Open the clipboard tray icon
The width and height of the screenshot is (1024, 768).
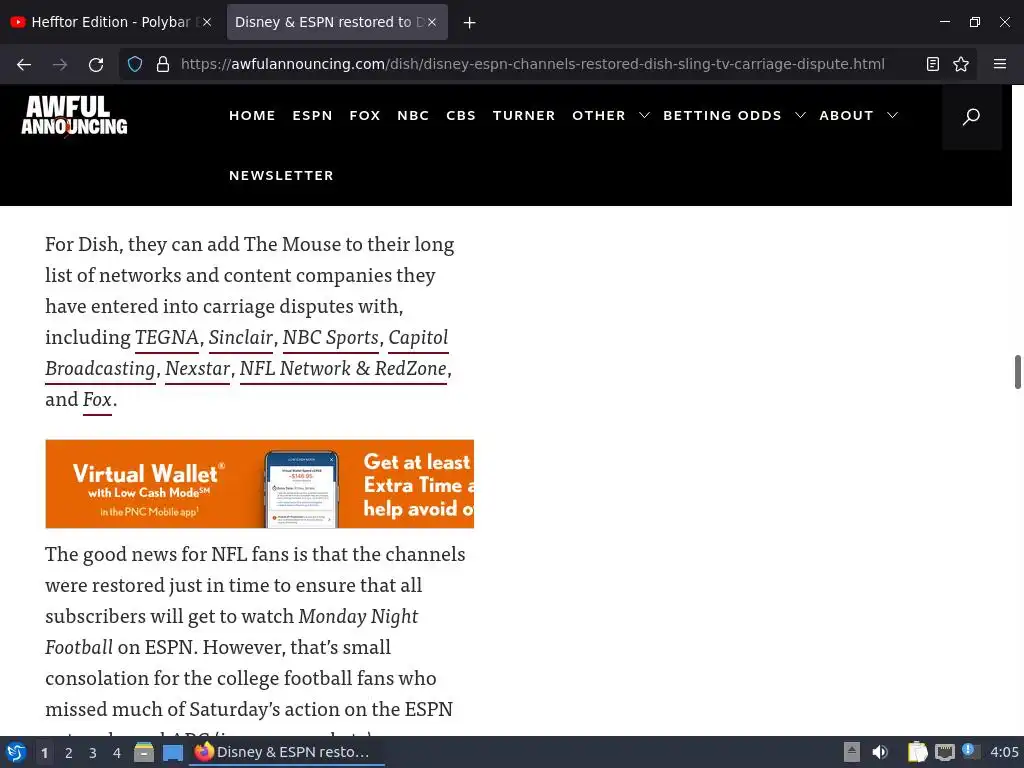point(918,752)
